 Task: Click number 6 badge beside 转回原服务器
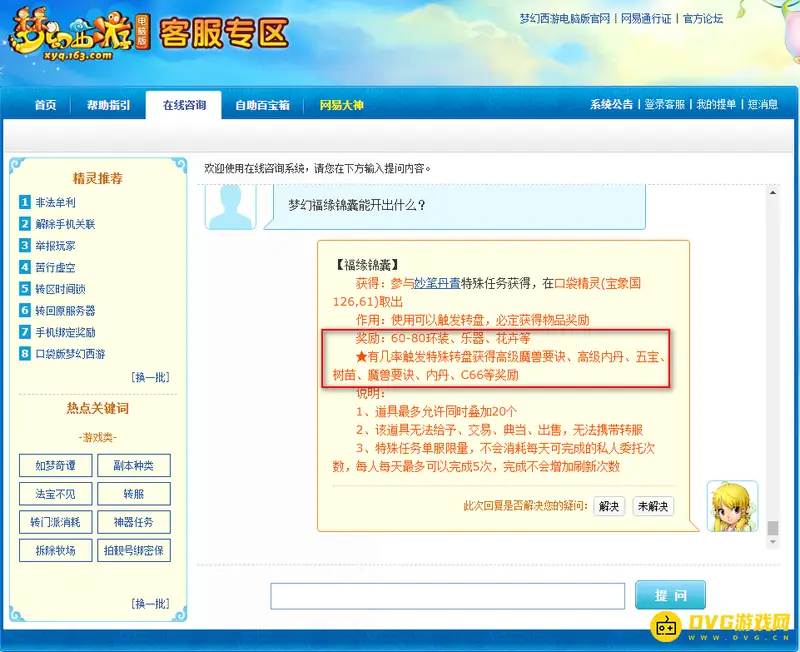(25, 310)
